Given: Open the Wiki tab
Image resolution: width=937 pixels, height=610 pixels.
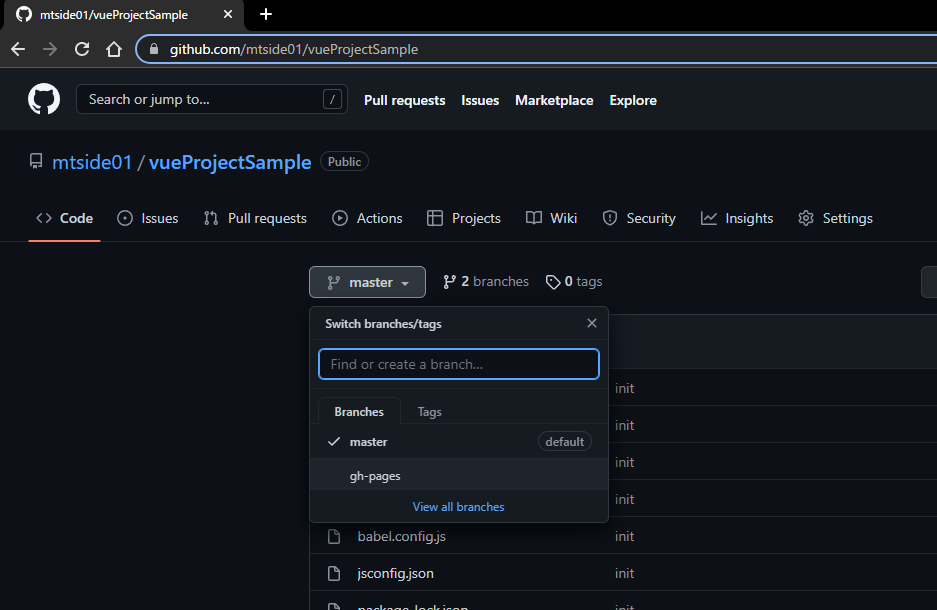Looking at the screenshot, I should [552, 219].
